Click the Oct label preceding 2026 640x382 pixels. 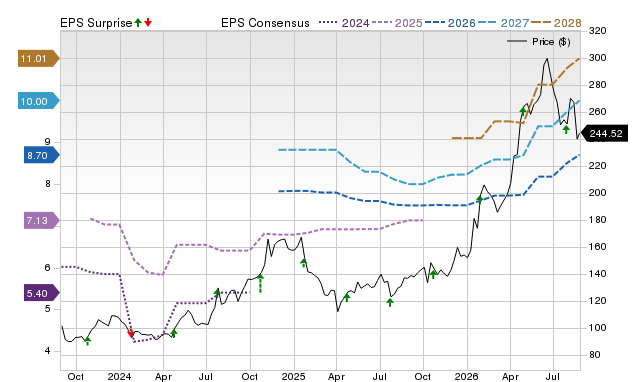422,376
